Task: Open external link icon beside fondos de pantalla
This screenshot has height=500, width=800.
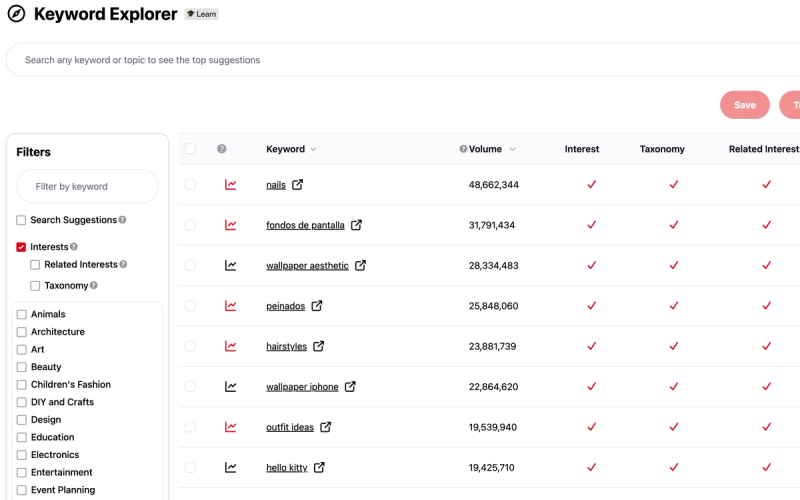Action: point(356,225)
